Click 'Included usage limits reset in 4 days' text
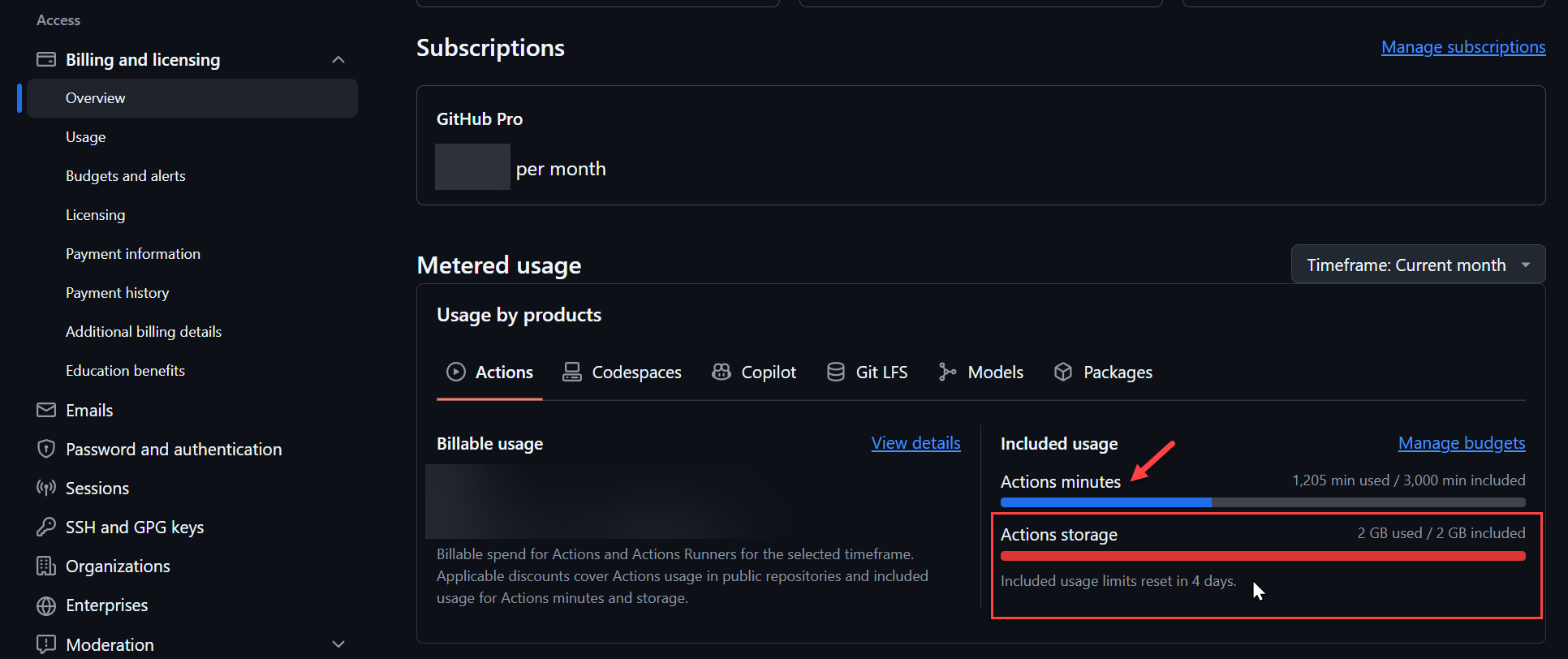The image size is (1568, 659). click(x=1118, y=581)
